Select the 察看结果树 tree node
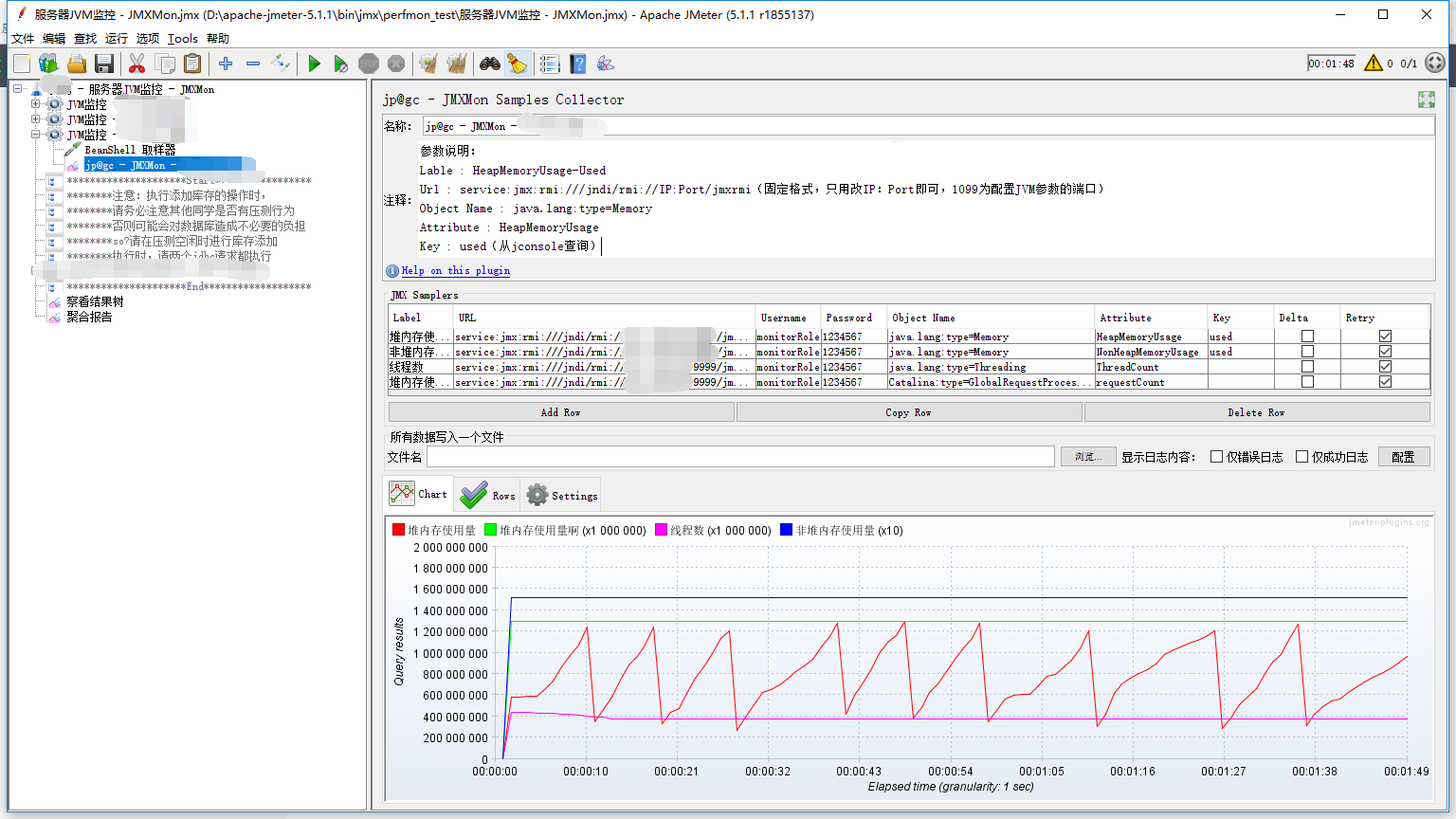Viewport: 1456px width, 819px height. (x=95, y=301)
